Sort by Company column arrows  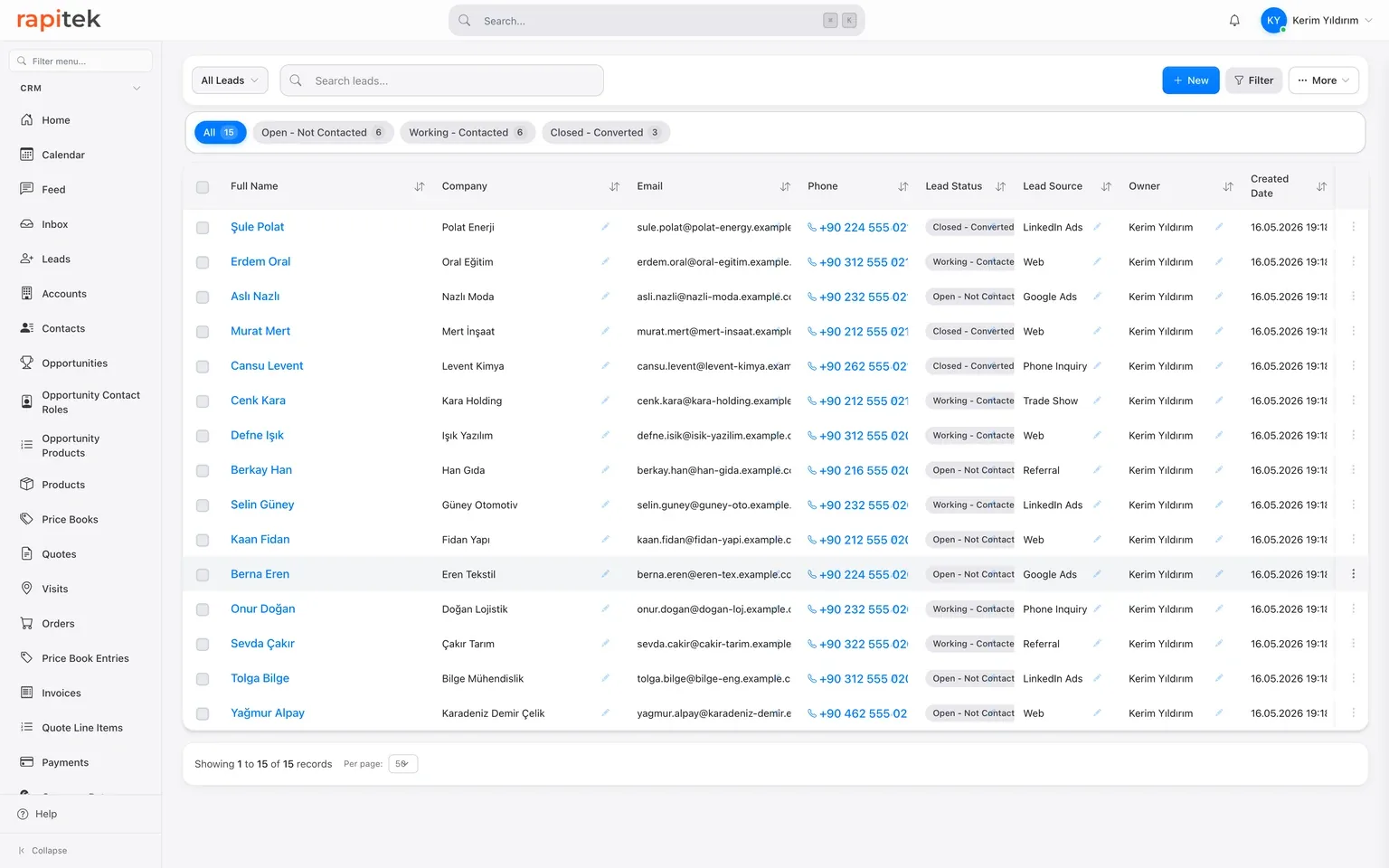pyautogui.click(x=615, y=186)
